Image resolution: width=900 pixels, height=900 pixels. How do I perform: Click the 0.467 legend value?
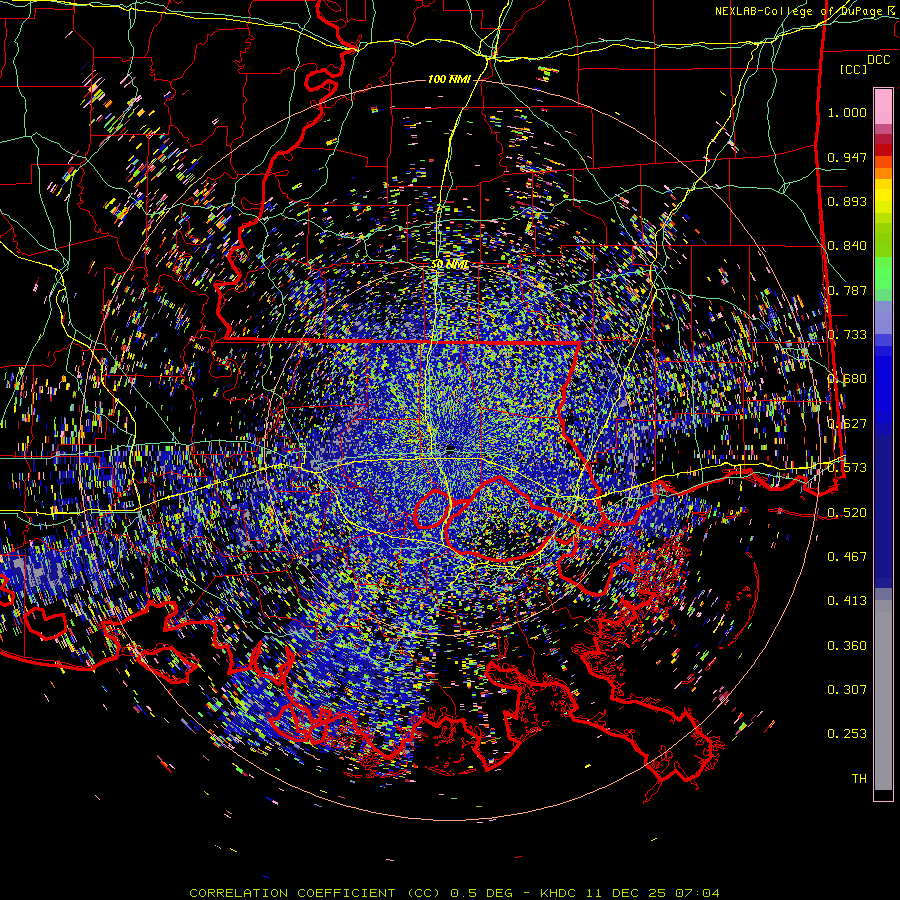point(847,556)
